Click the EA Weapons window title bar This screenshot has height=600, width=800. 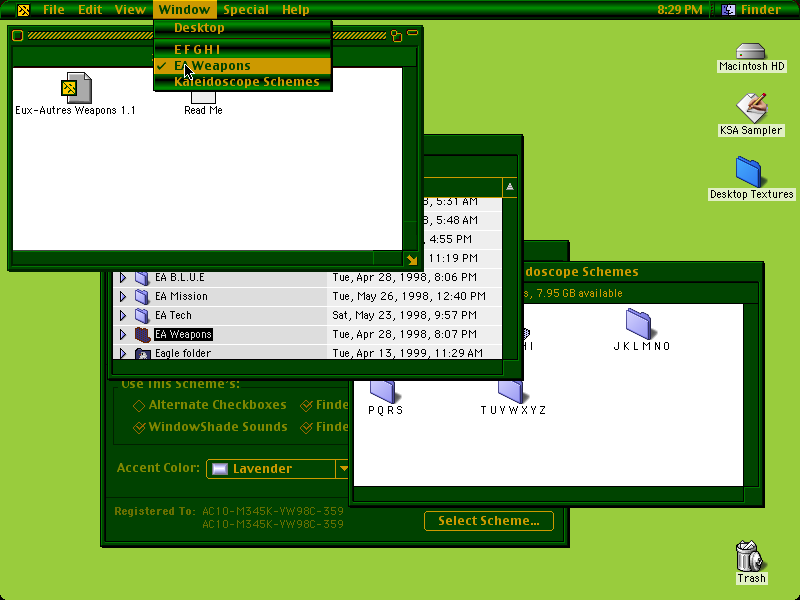(x=90, y=36)
